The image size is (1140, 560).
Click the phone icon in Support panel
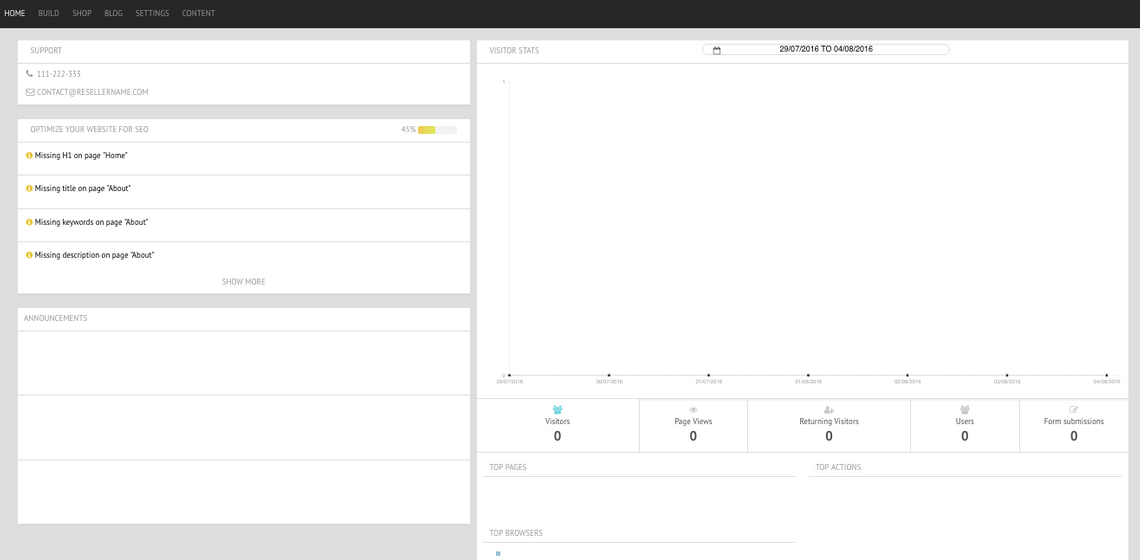(29, 74)
